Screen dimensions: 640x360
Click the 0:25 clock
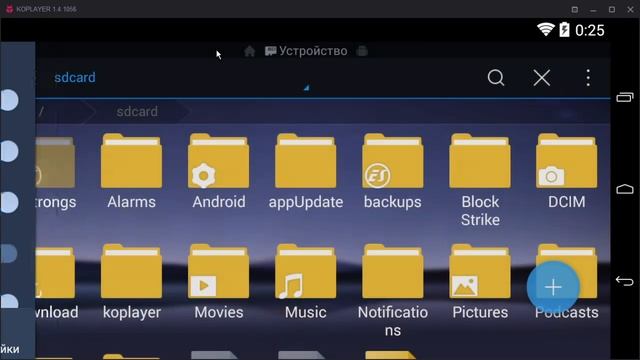(589, 30)
